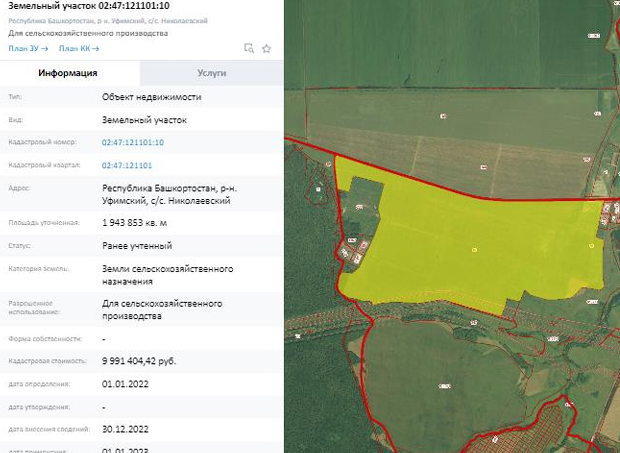The width and height of the screenshot is (620, 453).
Task: Open the Информация tab
Action: (x=68, y=73)
